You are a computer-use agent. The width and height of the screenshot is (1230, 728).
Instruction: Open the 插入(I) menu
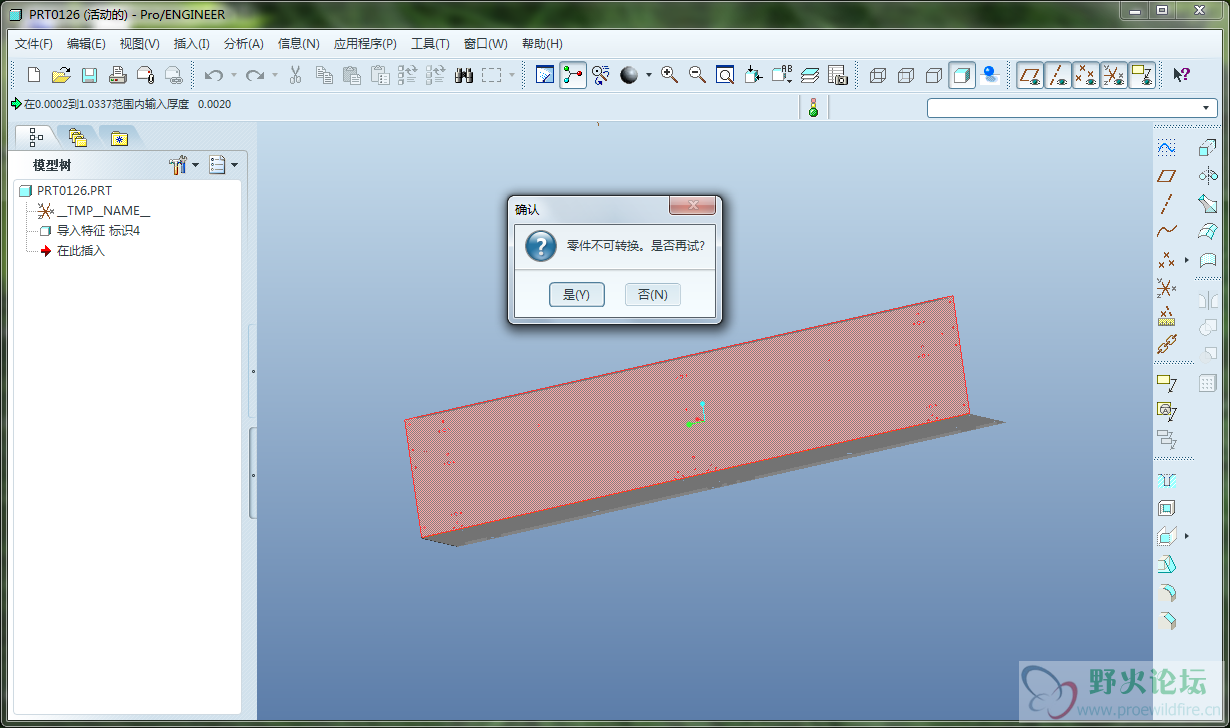pos(192,44)
